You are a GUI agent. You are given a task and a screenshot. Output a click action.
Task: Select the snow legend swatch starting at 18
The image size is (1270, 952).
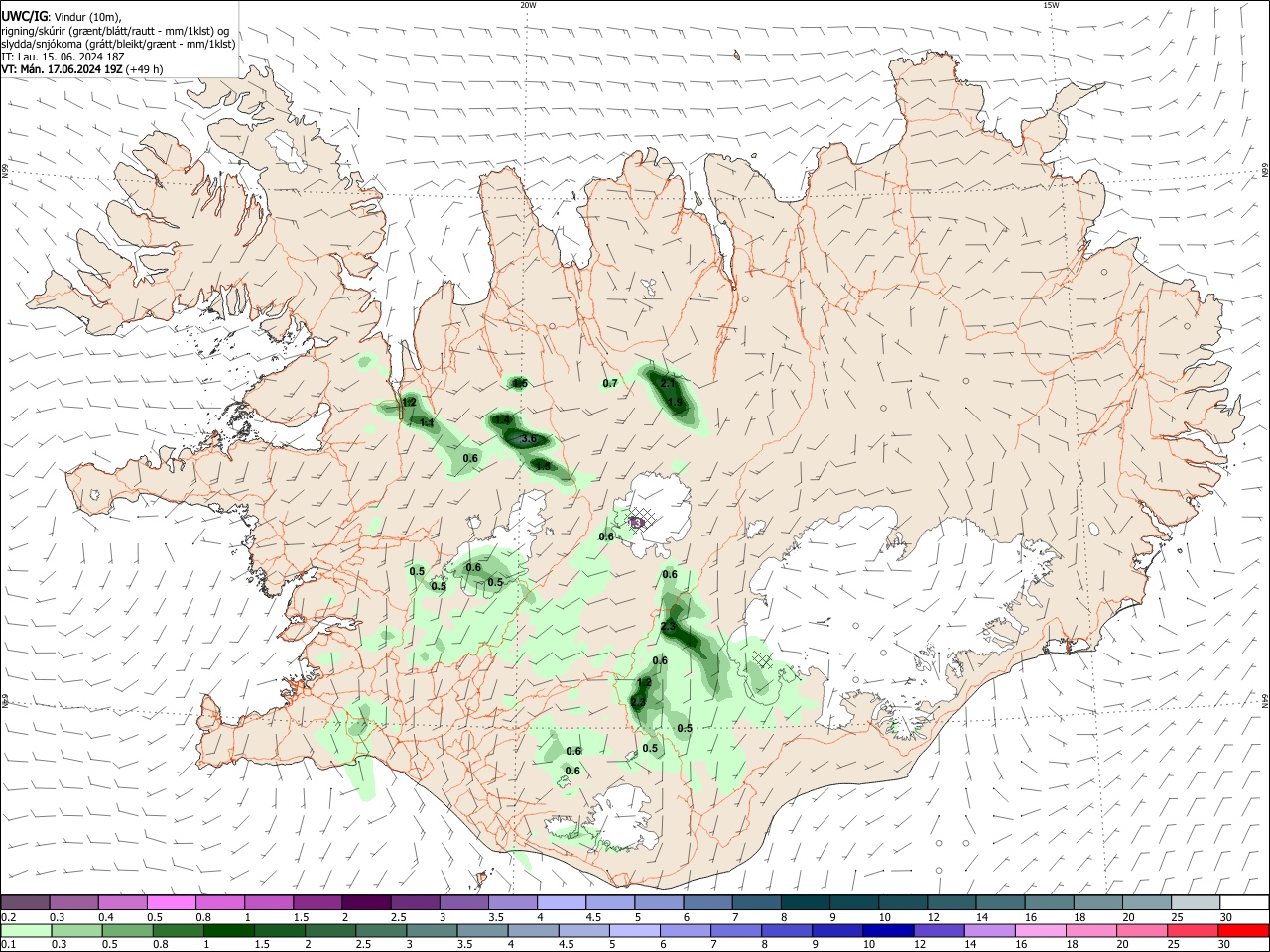1097,902
